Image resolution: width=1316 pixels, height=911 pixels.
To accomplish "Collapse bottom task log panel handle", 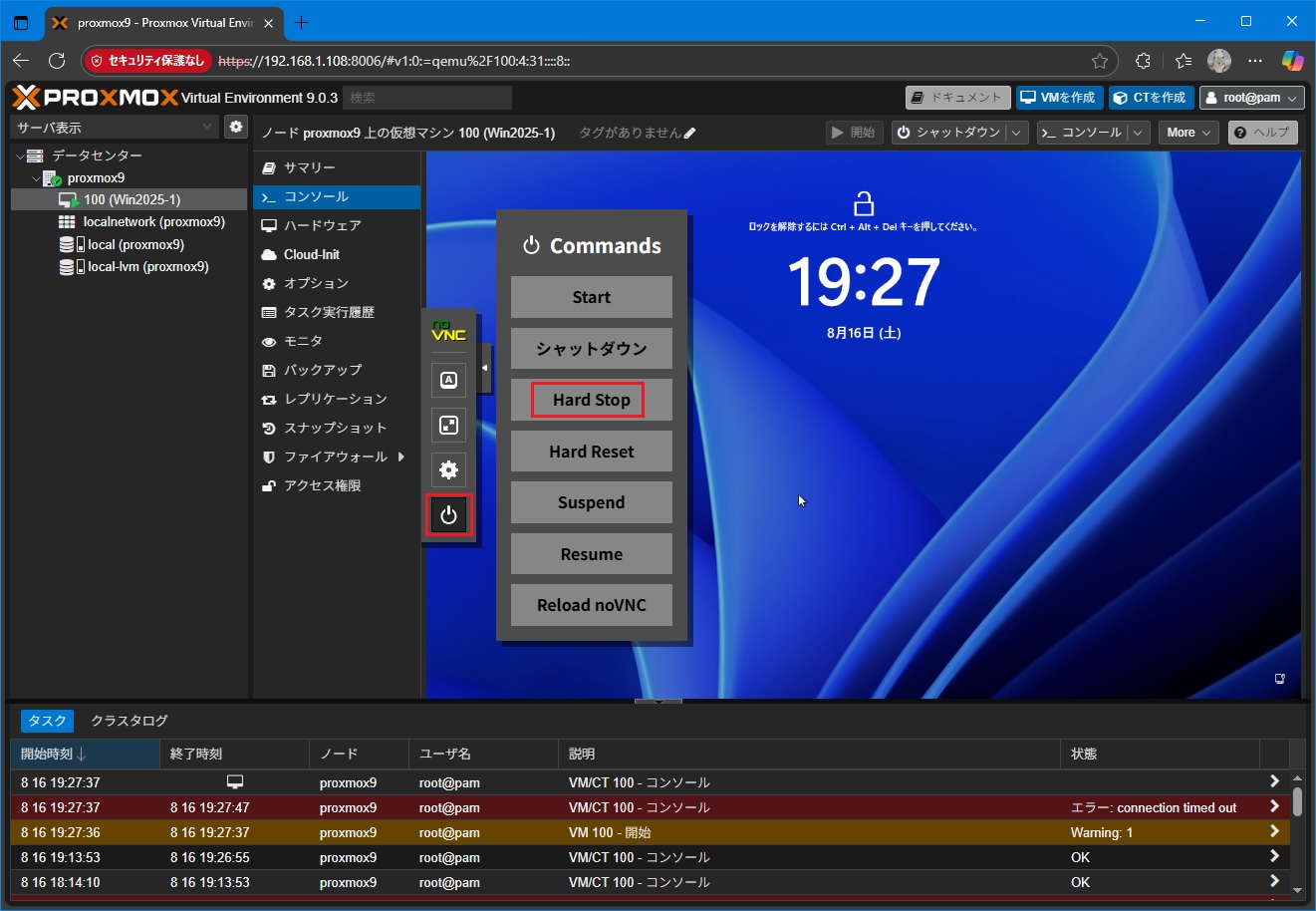I will [658, 702].
